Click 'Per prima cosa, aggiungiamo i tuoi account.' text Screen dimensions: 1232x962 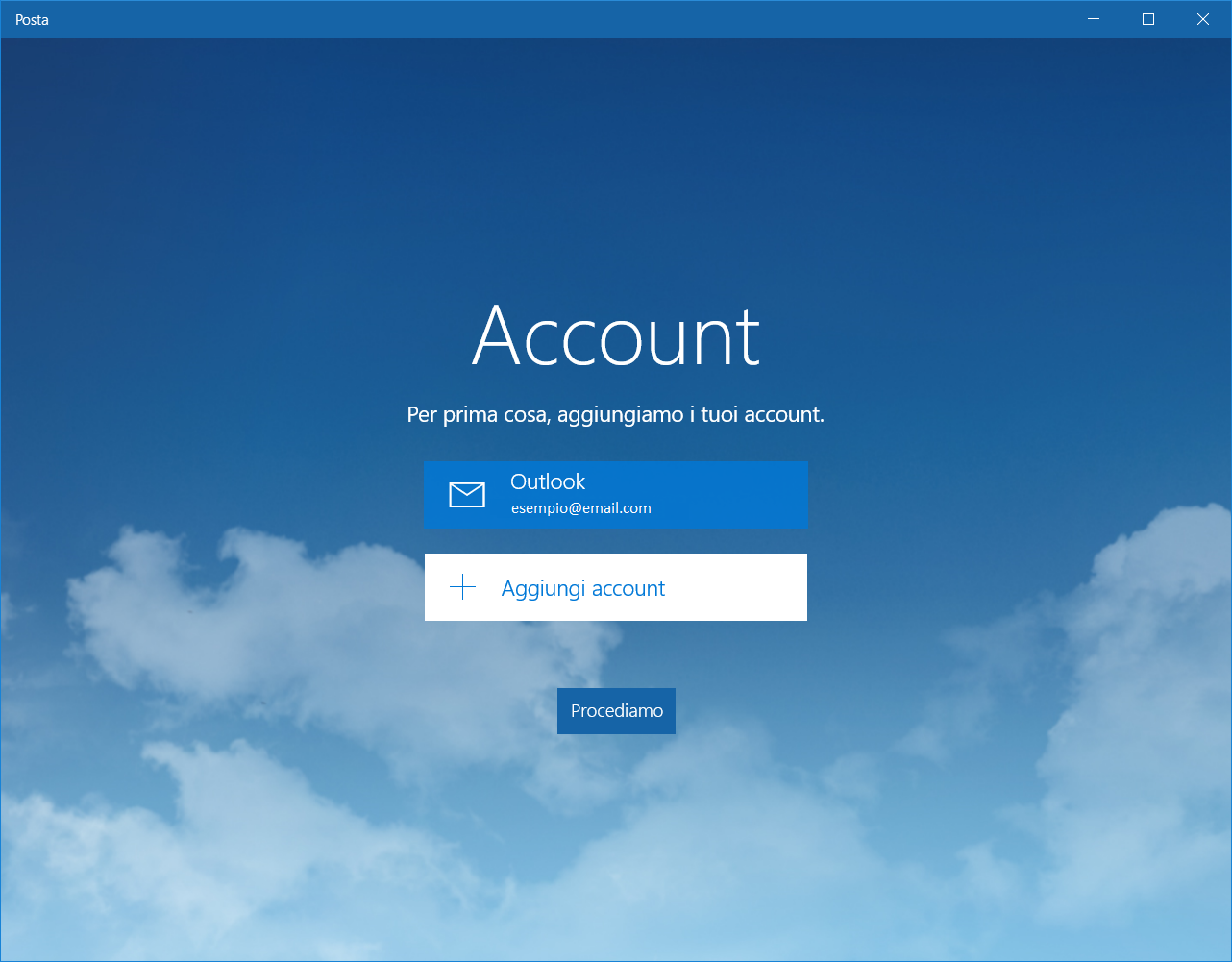(x=616, y=415)
